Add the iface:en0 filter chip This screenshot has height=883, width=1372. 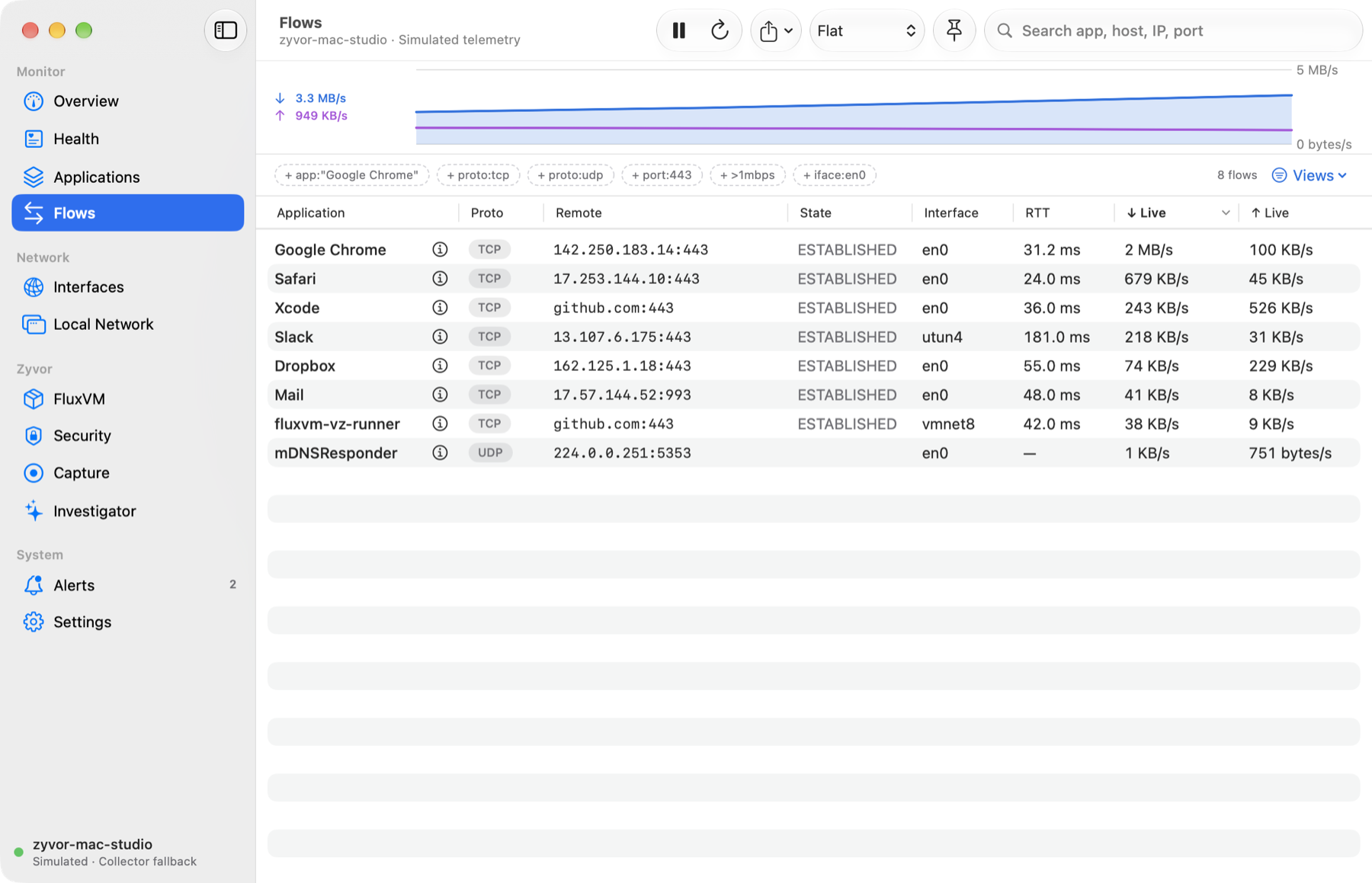[835, 175]
